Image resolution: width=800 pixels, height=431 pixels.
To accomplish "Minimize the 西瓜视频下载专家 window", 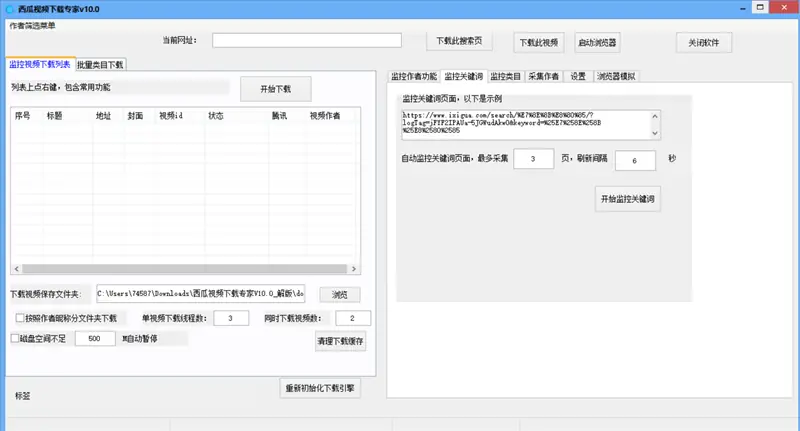I will [x=742, y=8].
